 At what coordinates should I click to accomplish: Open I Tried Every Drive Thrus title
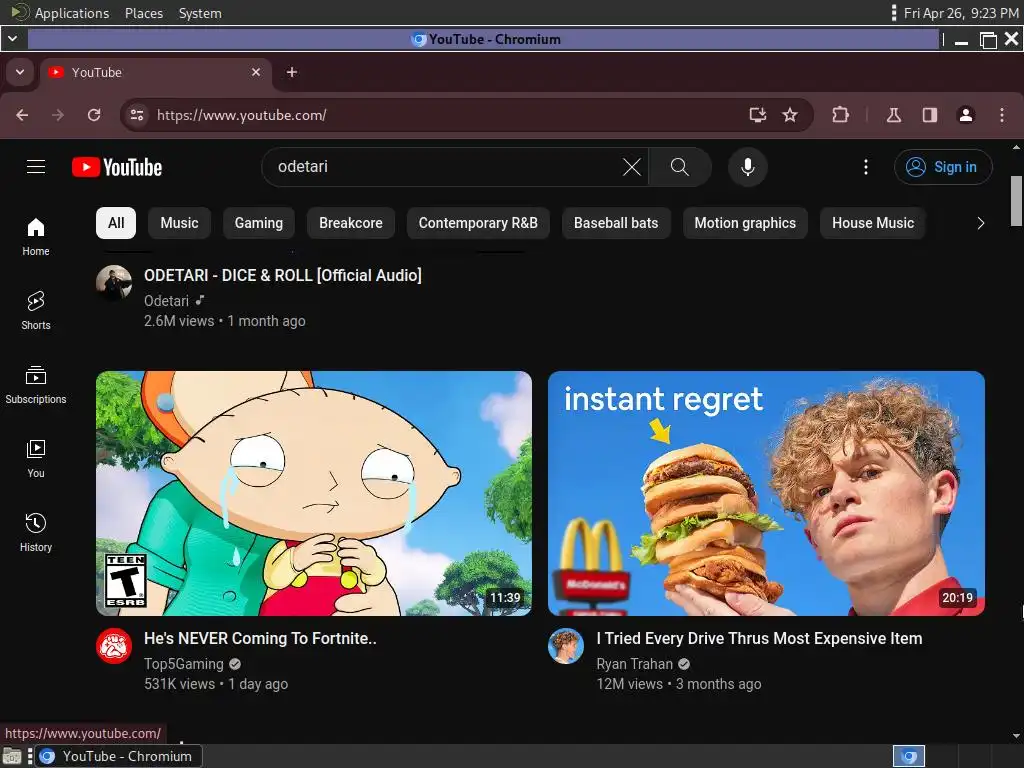(760, 639)
